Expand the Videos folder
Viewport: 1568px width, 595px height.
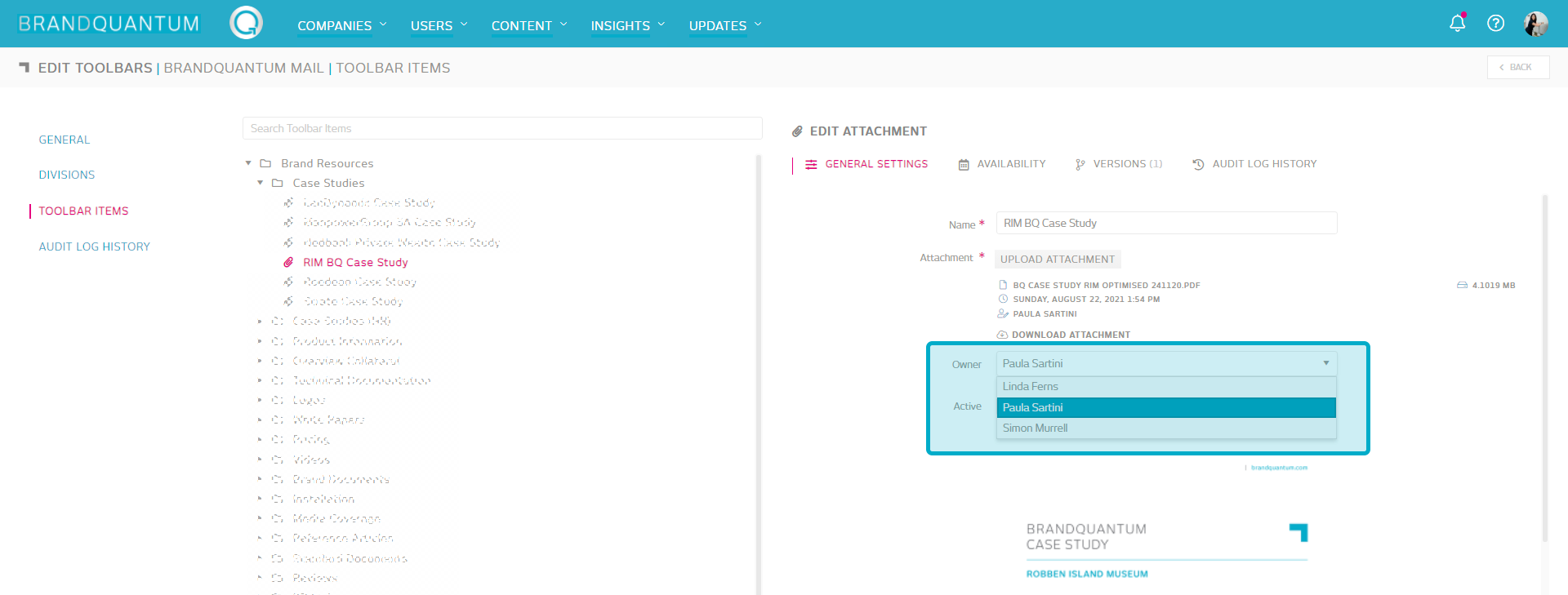261,460
